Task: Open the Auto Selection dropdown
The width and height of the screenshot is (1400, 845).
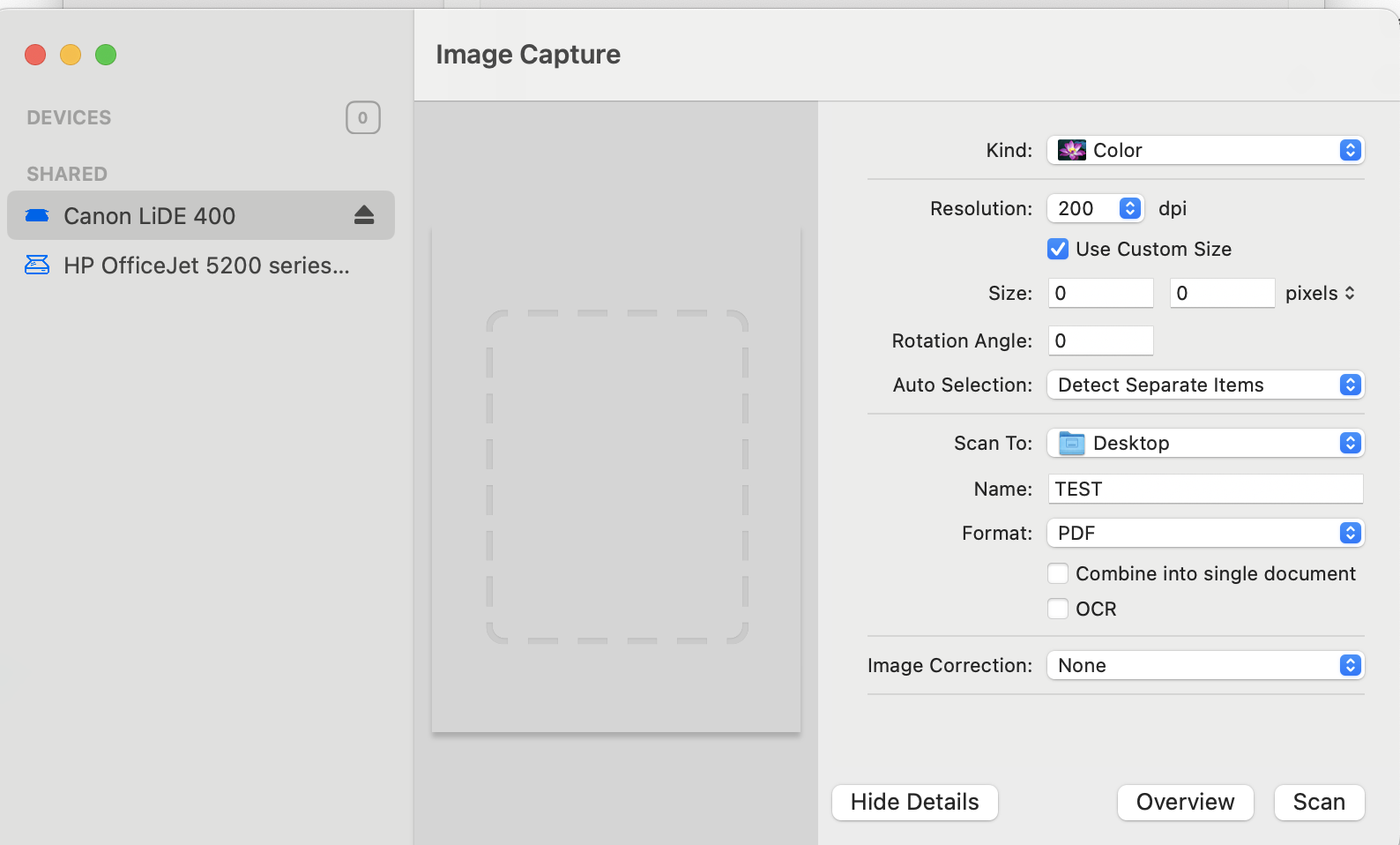Action: point(1204,385)
